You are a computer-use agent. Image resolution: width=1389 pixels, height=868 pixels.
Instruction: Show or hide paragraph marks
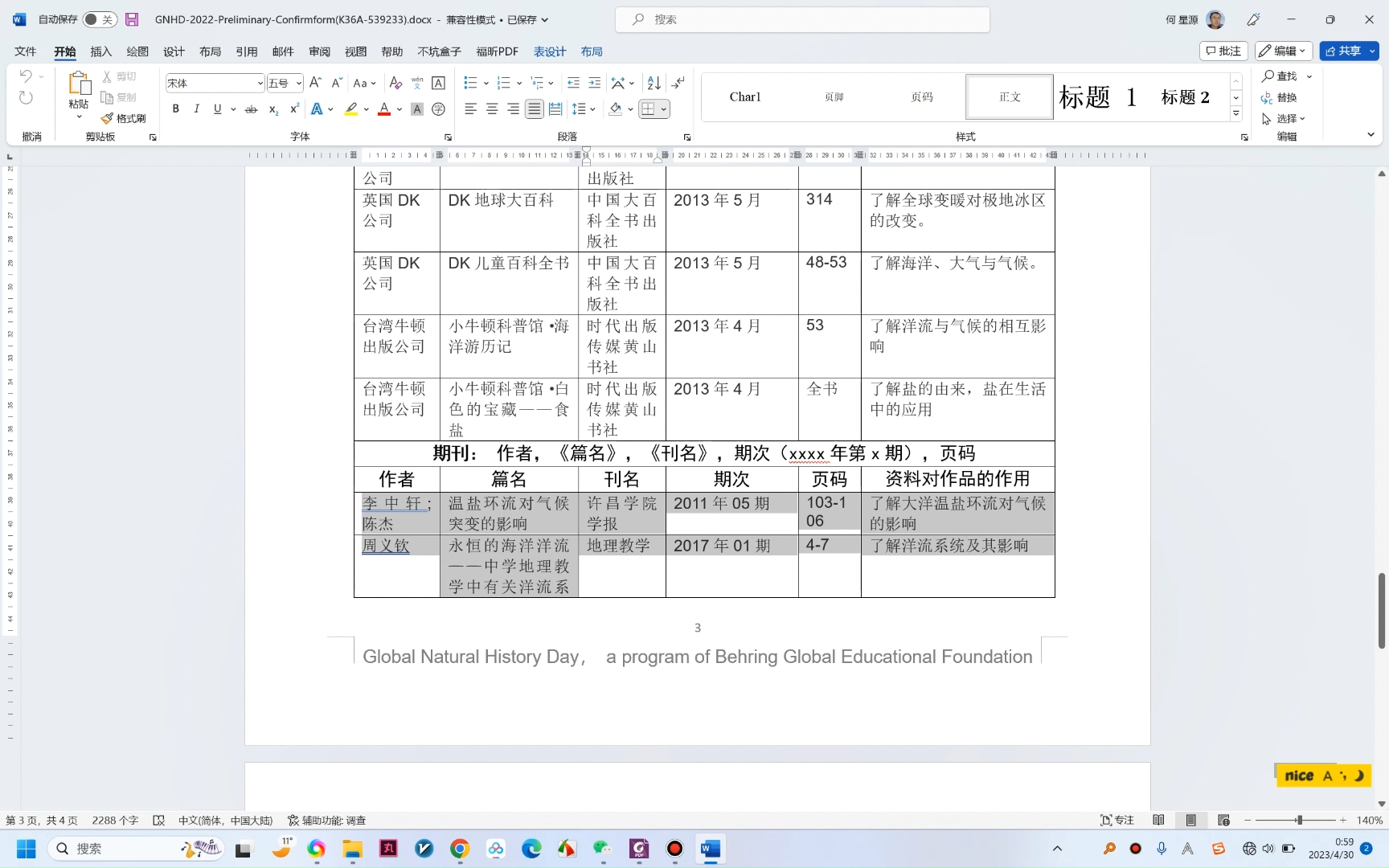pyautogui.click(x=678, y=83)
